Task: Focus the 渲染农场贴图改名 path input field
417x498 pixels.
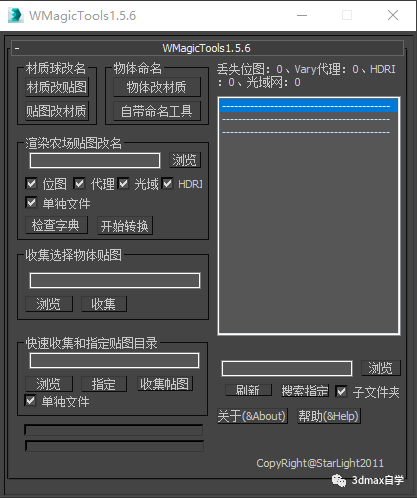Action: tap(95, 161)
